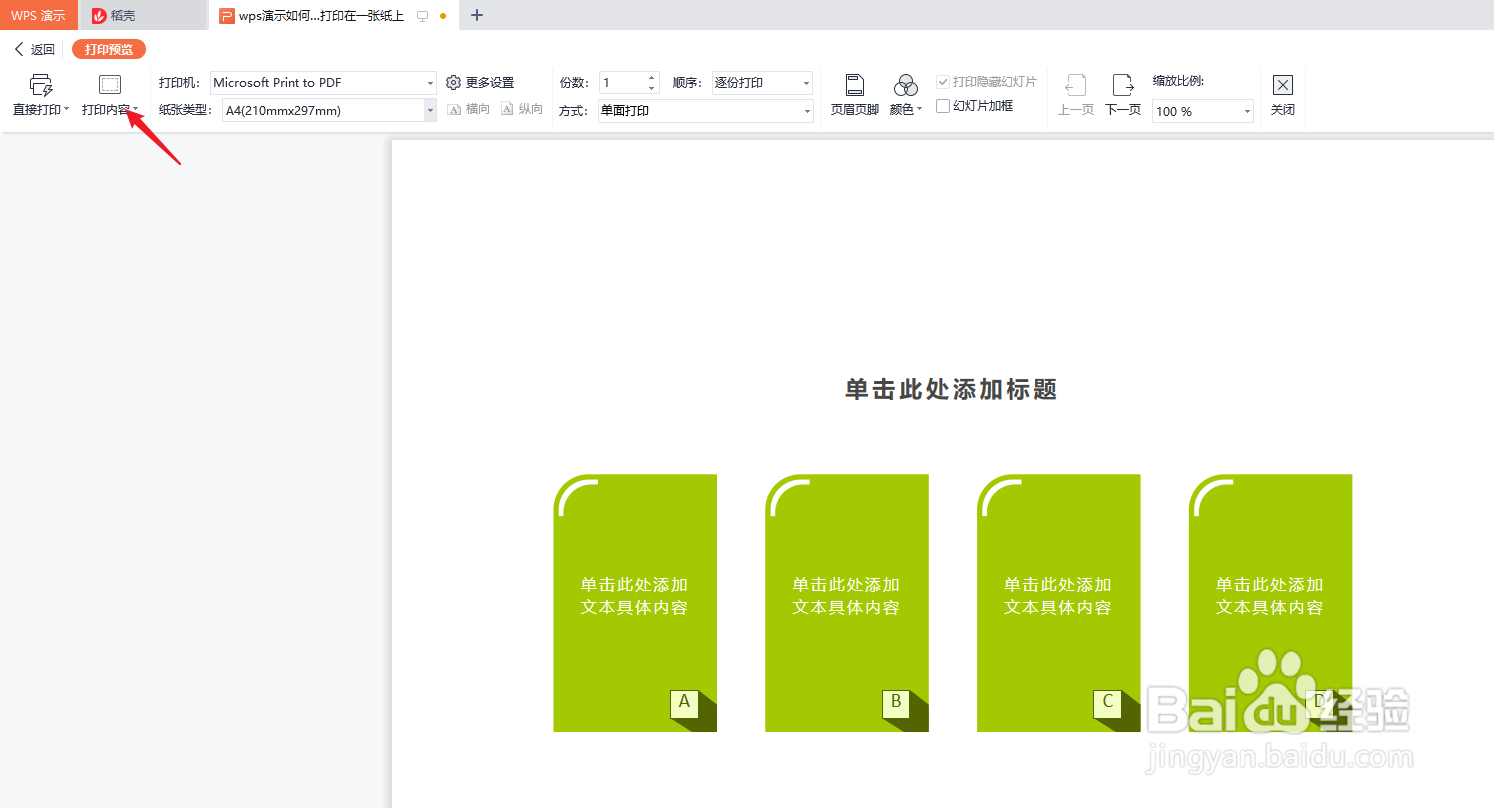Open 更多设置 via the gear icon
1494x808 pixels.
(x=453, y=81)
